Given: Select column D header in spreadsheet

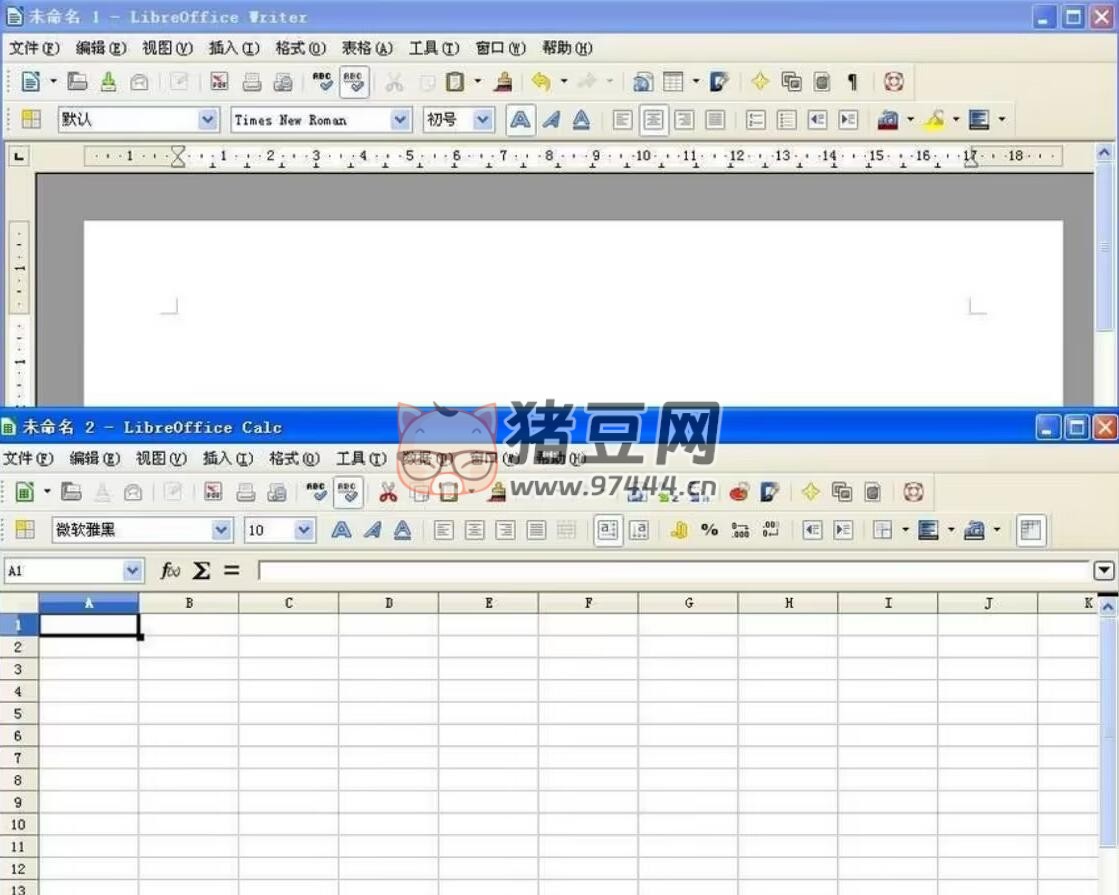Looking at the screenshot, I should [388, 603].
